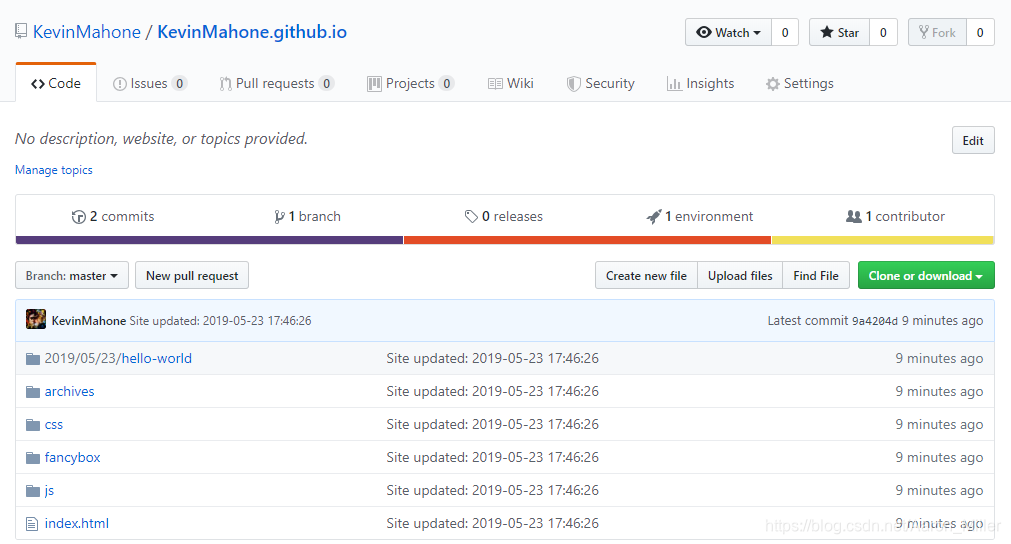Click the KevinMahone author name in commit bar
The height and width of the screenshot is (544, 1011).
[x=89, y=320]
